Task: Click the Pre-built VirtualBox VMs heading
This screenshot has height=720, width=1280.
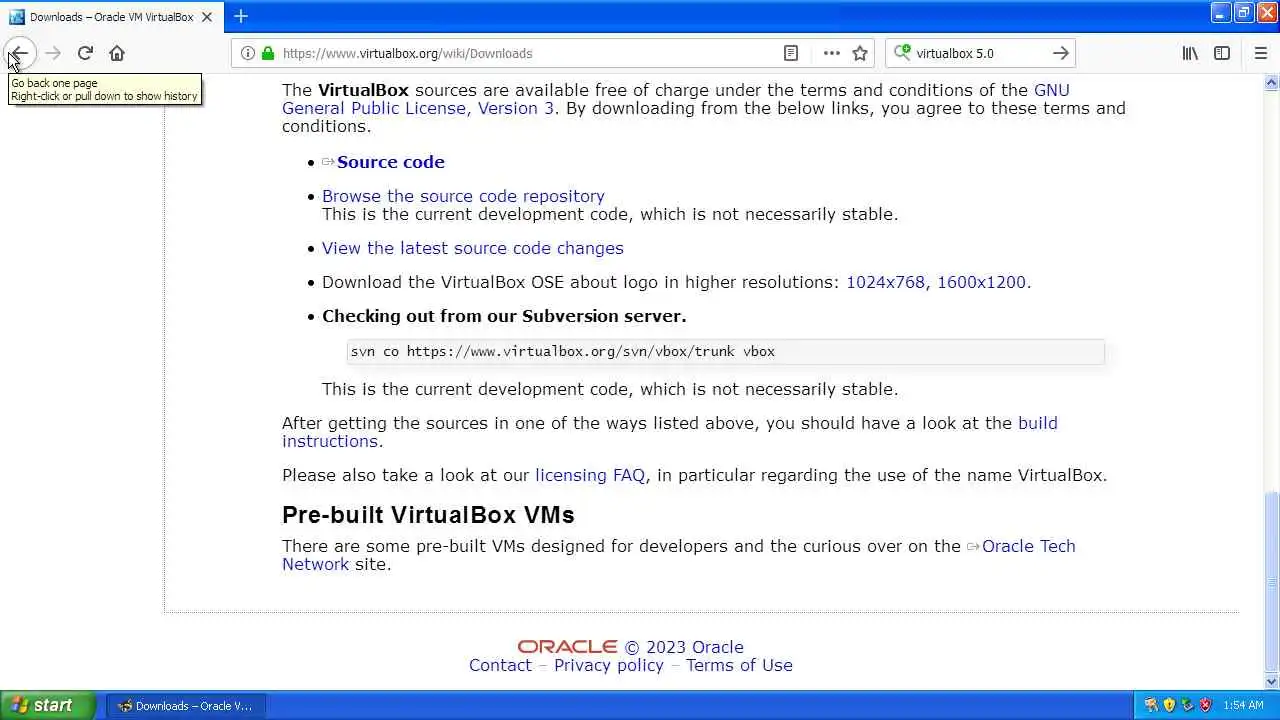Action: pos(428,515)
